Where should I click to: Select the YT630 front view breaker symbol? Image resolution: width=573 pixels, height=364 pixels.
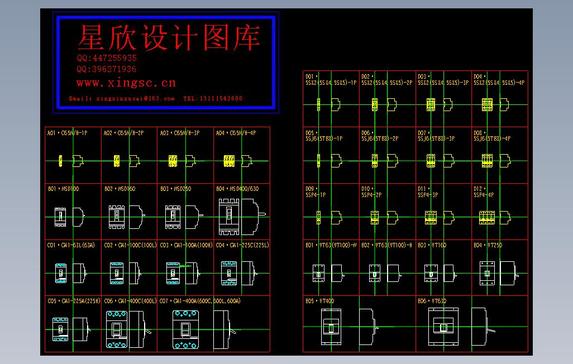[x=443, y=327]
